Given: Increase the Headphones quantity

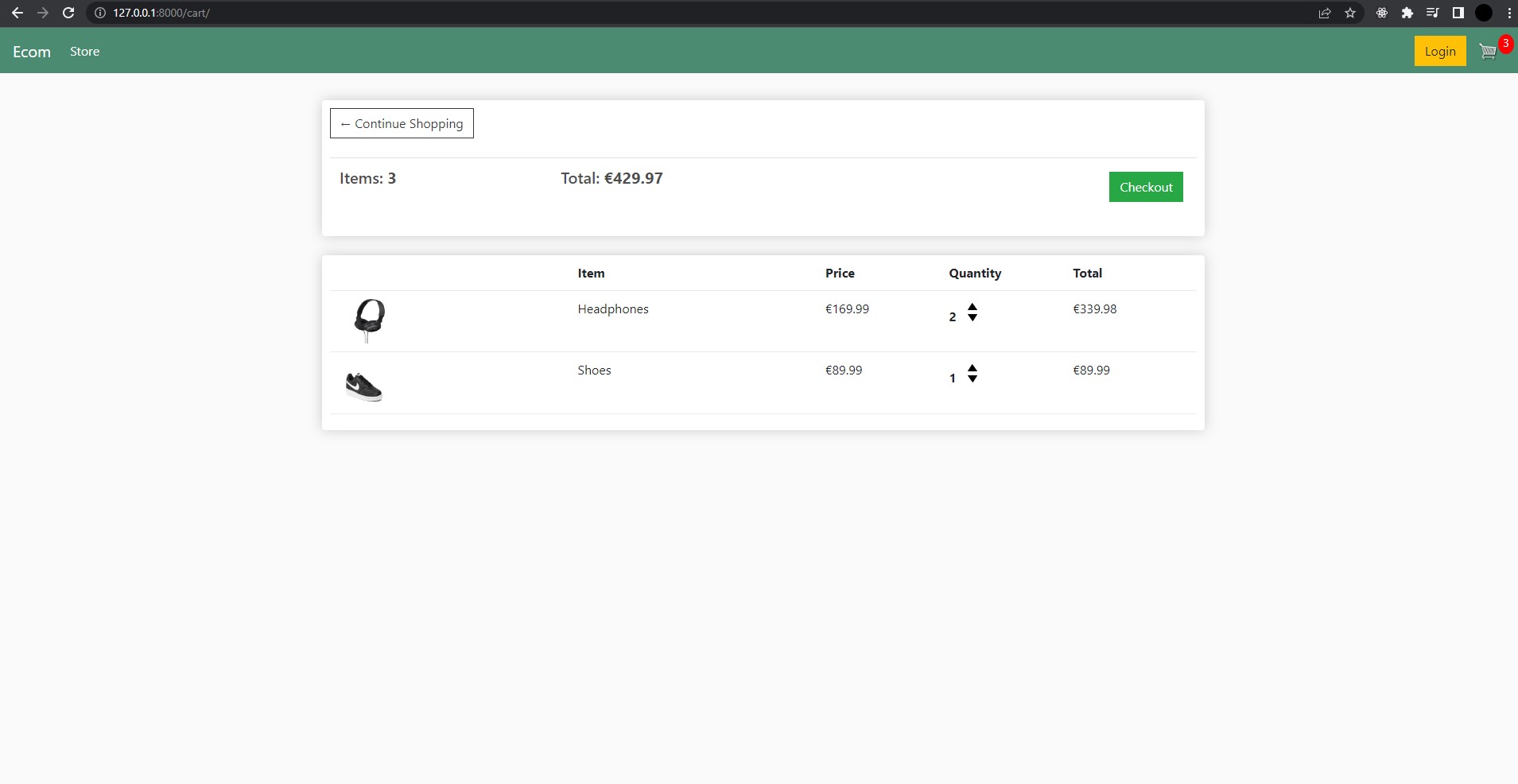Looking at the screenshot, I should (x=972, y=309).
